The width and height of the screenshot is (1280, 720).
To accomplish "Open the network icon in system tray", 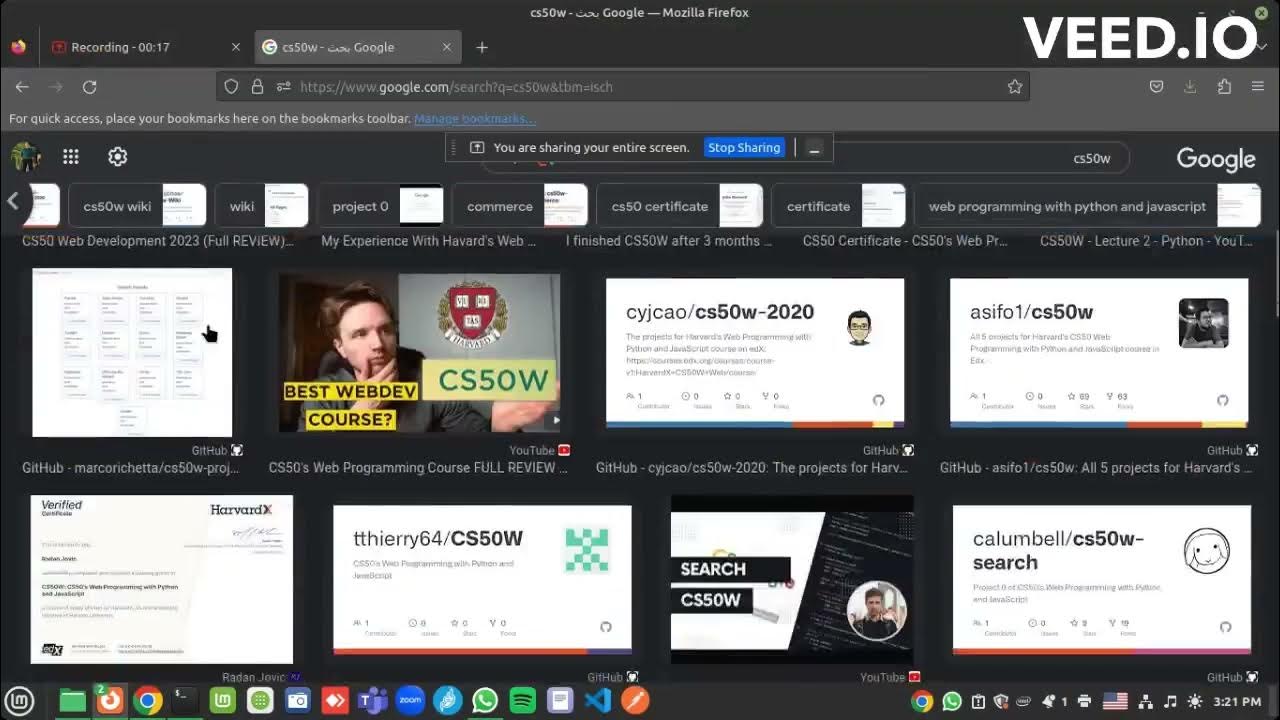I will (1144, 702).
